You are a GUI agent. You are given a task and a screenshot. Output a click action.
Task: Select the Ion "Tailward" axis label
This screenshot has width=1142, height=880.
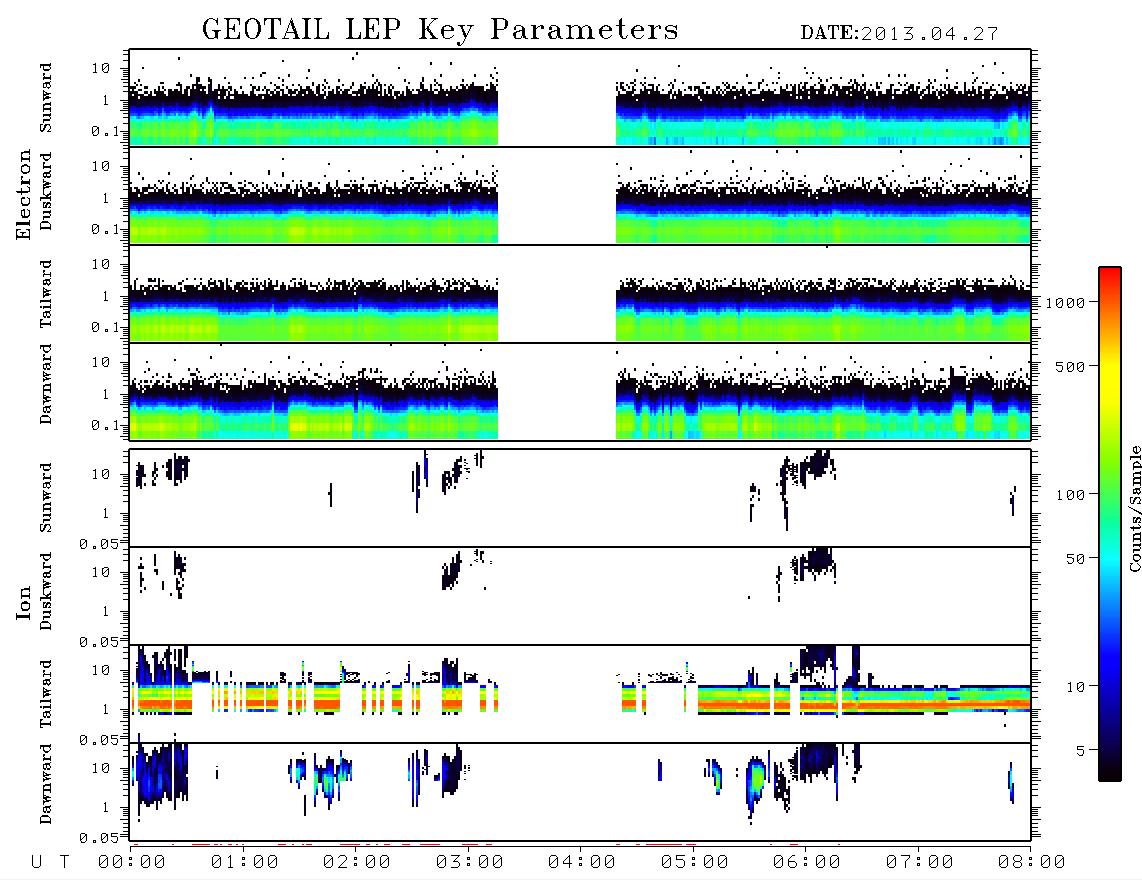(x=46, y=694)
